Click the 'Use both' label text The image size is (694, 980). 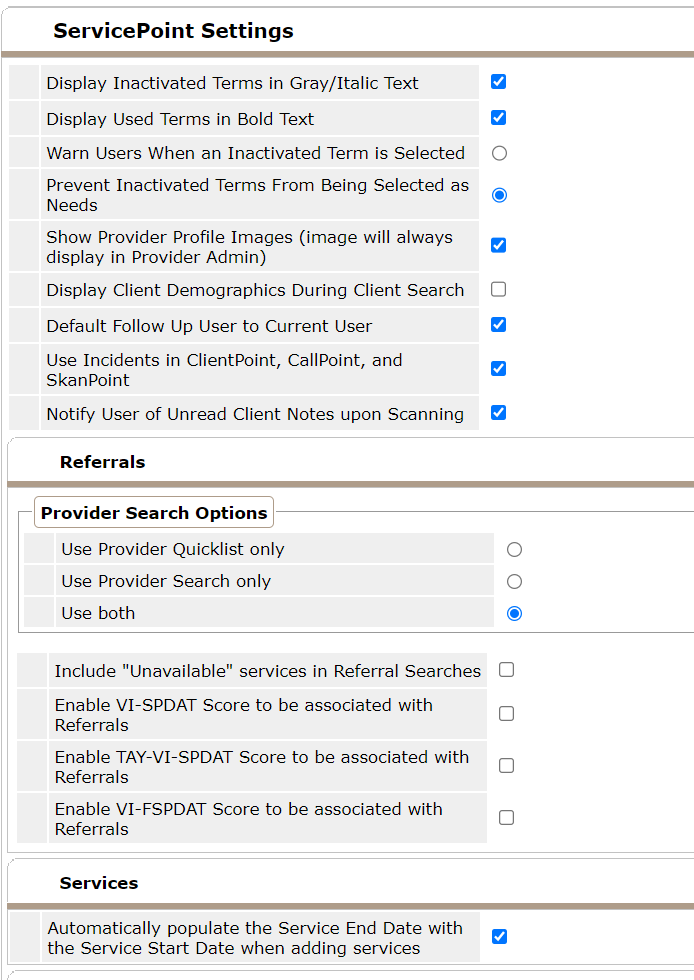[98, 613]
